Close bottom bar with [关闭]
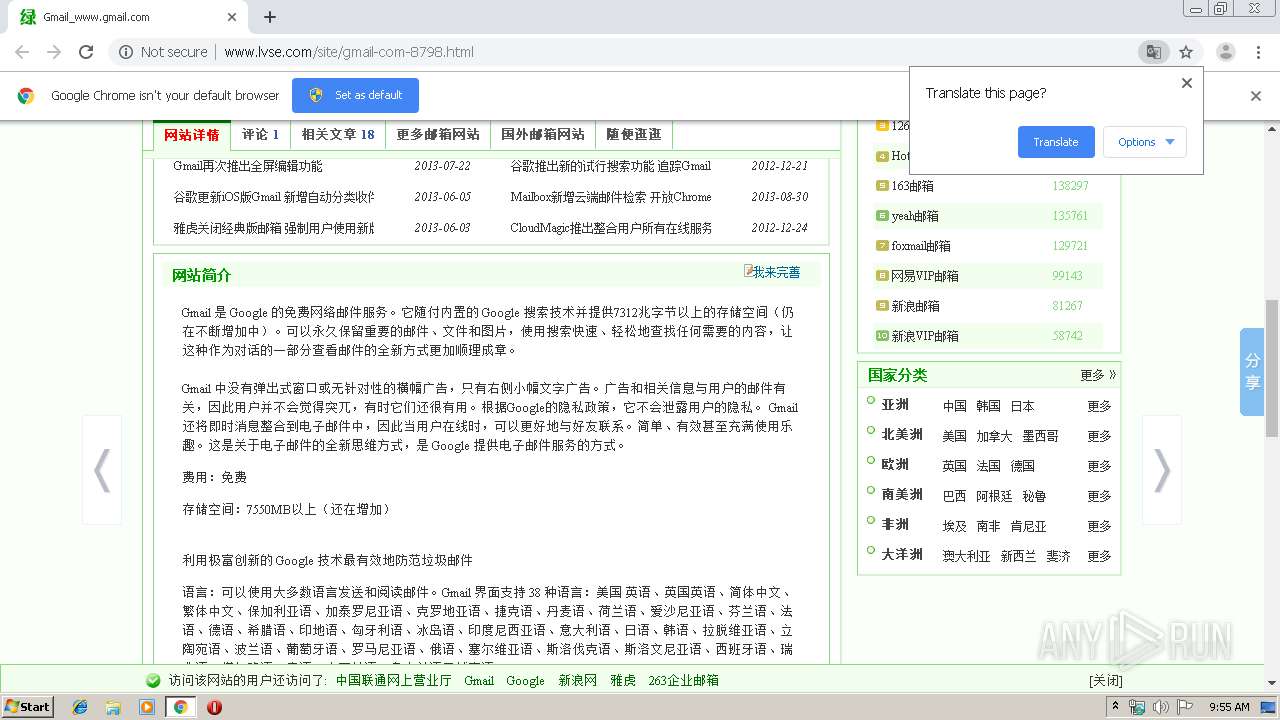This screenshot has height=720, width=1280. [1106, 680]
